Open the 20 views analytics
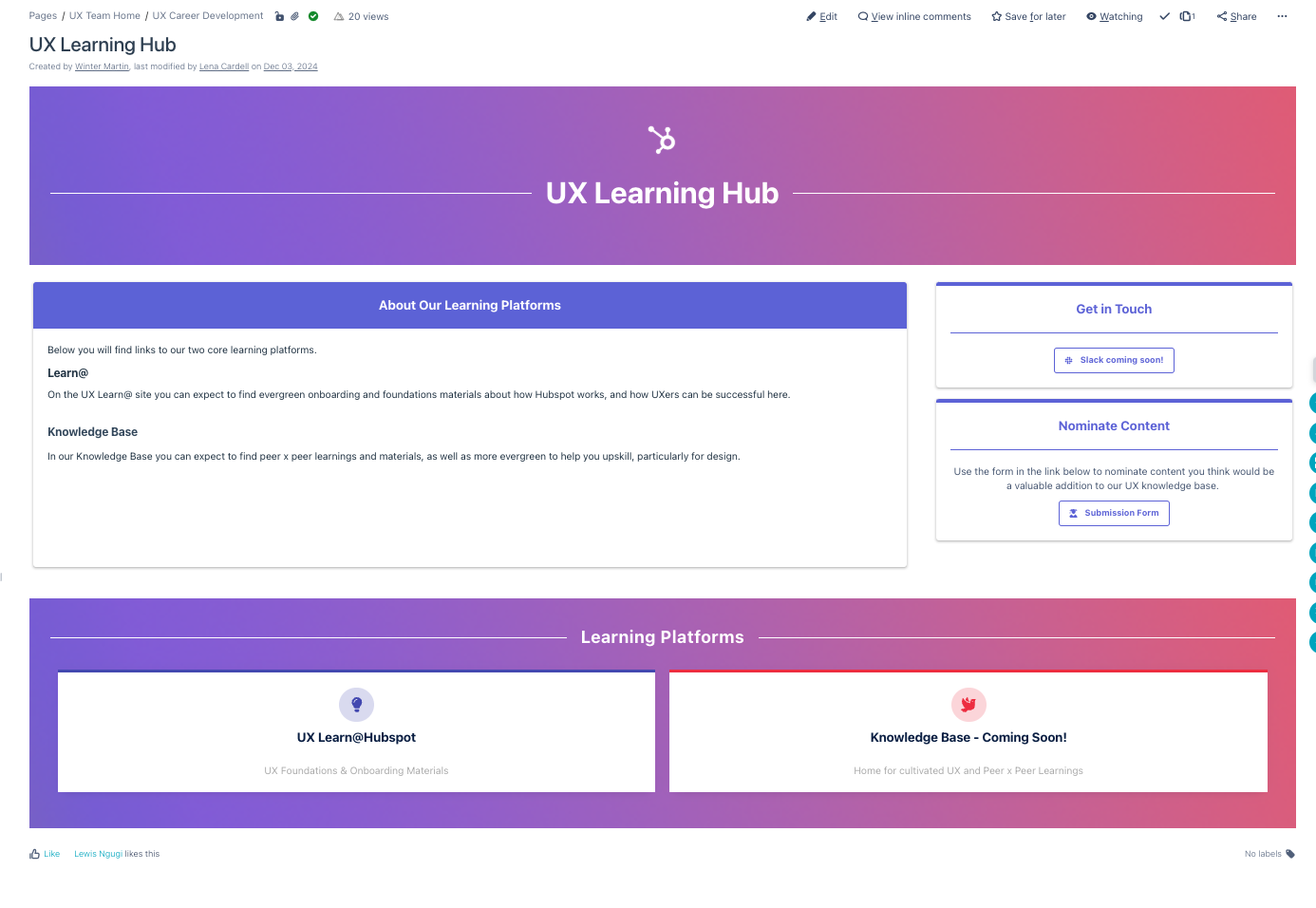The width and height of the screenshot is (1316, 908). pos(361,16)
